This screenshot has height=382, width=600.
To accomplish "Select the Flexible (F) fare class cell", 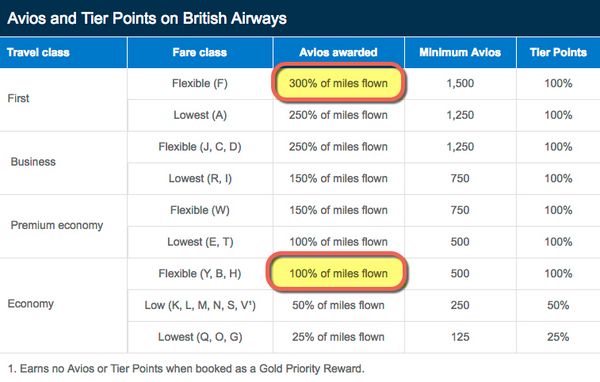I will click(x=200, y=83).
